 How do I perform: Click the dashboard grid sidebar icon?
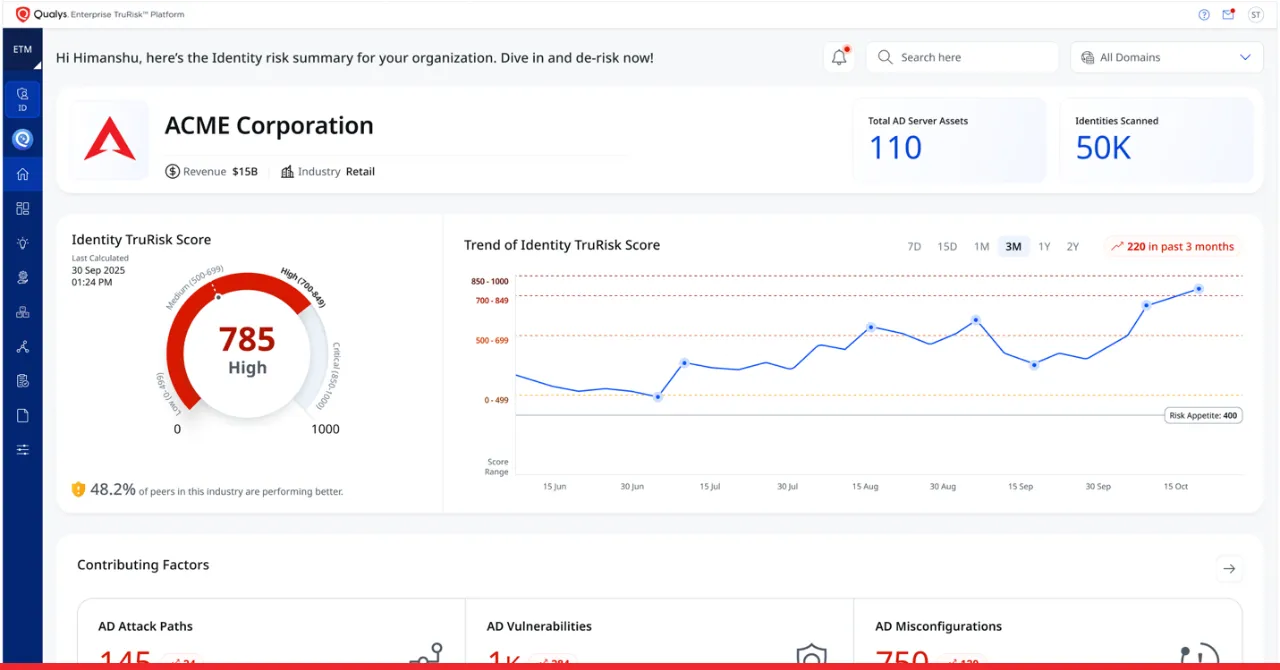point(22,209)
